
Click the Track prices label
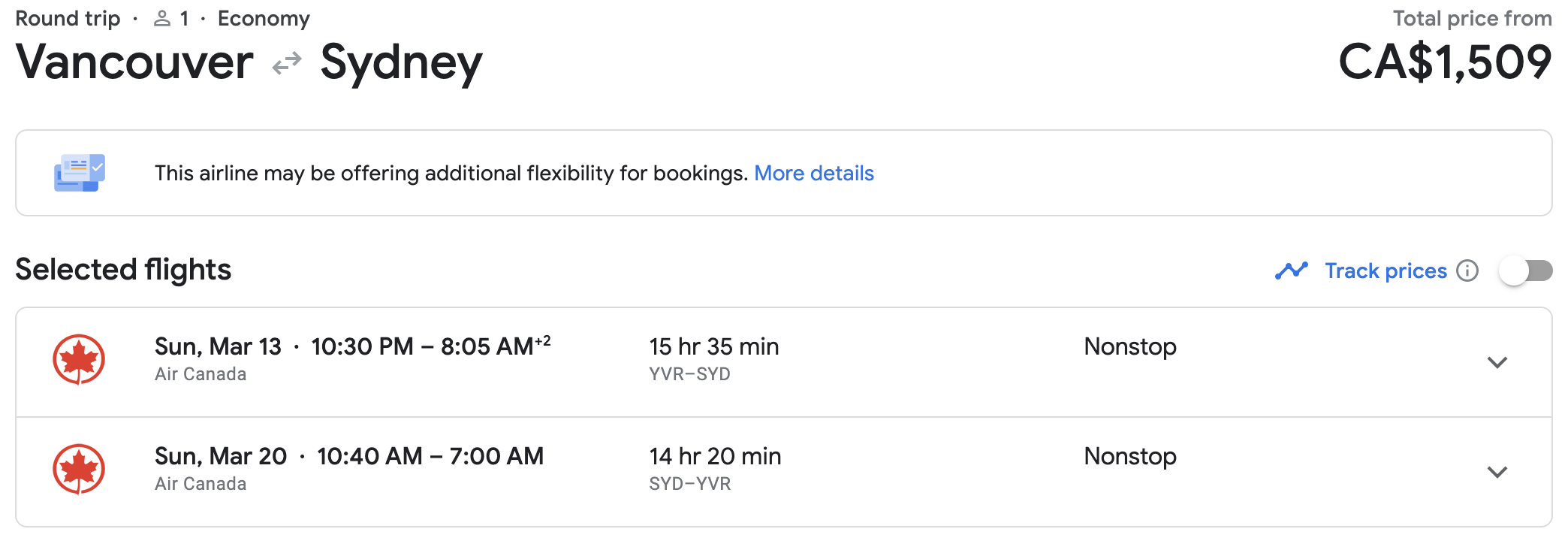pyautogui.click(x=1385, y=270)
